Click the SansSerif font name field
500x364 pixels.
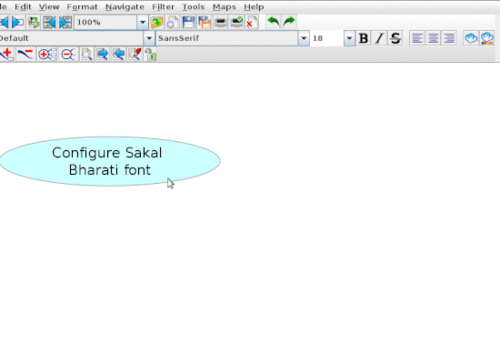227,38
